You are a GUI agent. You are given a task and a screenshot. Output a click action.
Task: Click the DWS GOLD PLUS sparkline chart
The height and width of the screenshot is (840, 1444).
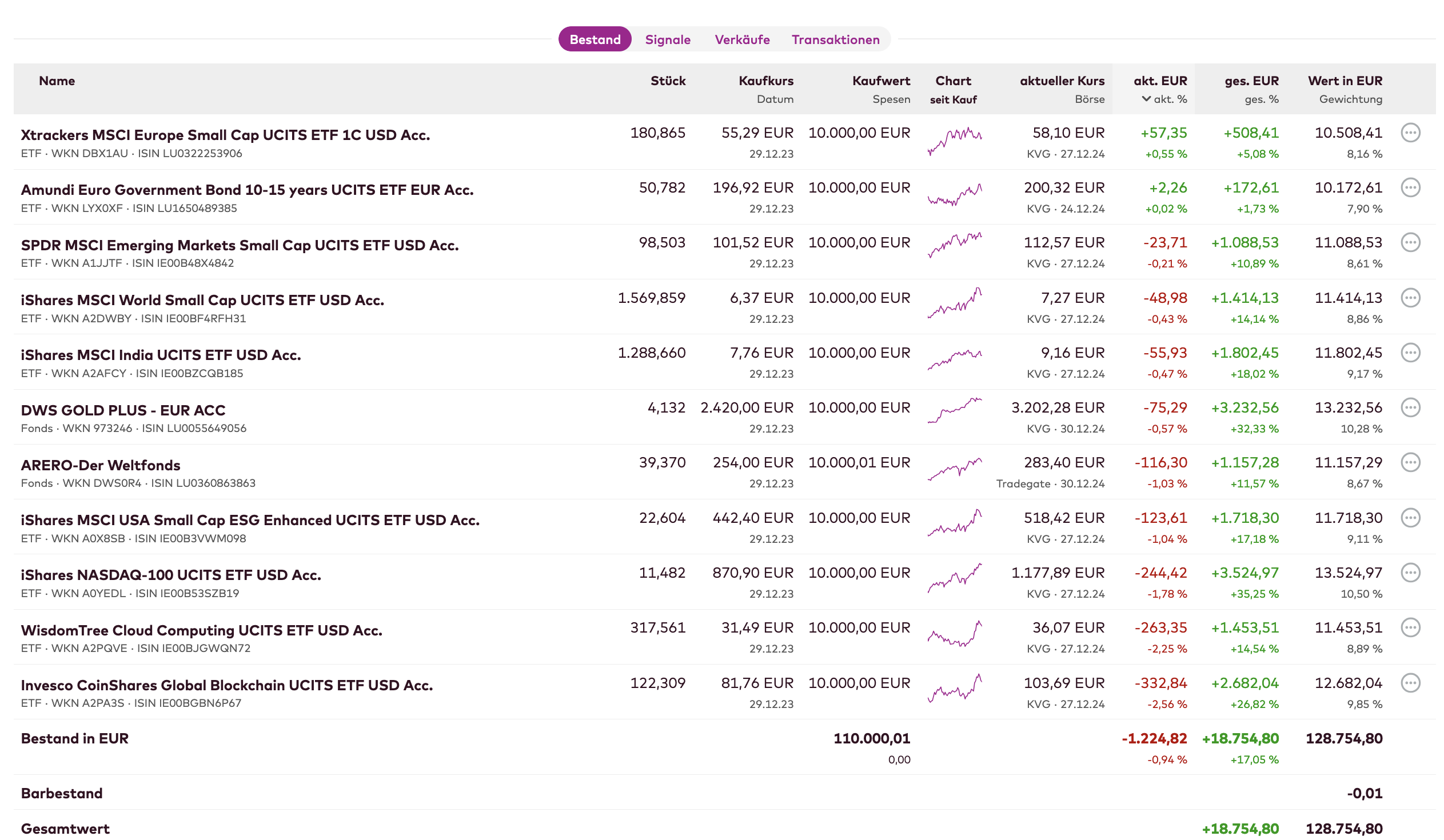coord(954,410)
